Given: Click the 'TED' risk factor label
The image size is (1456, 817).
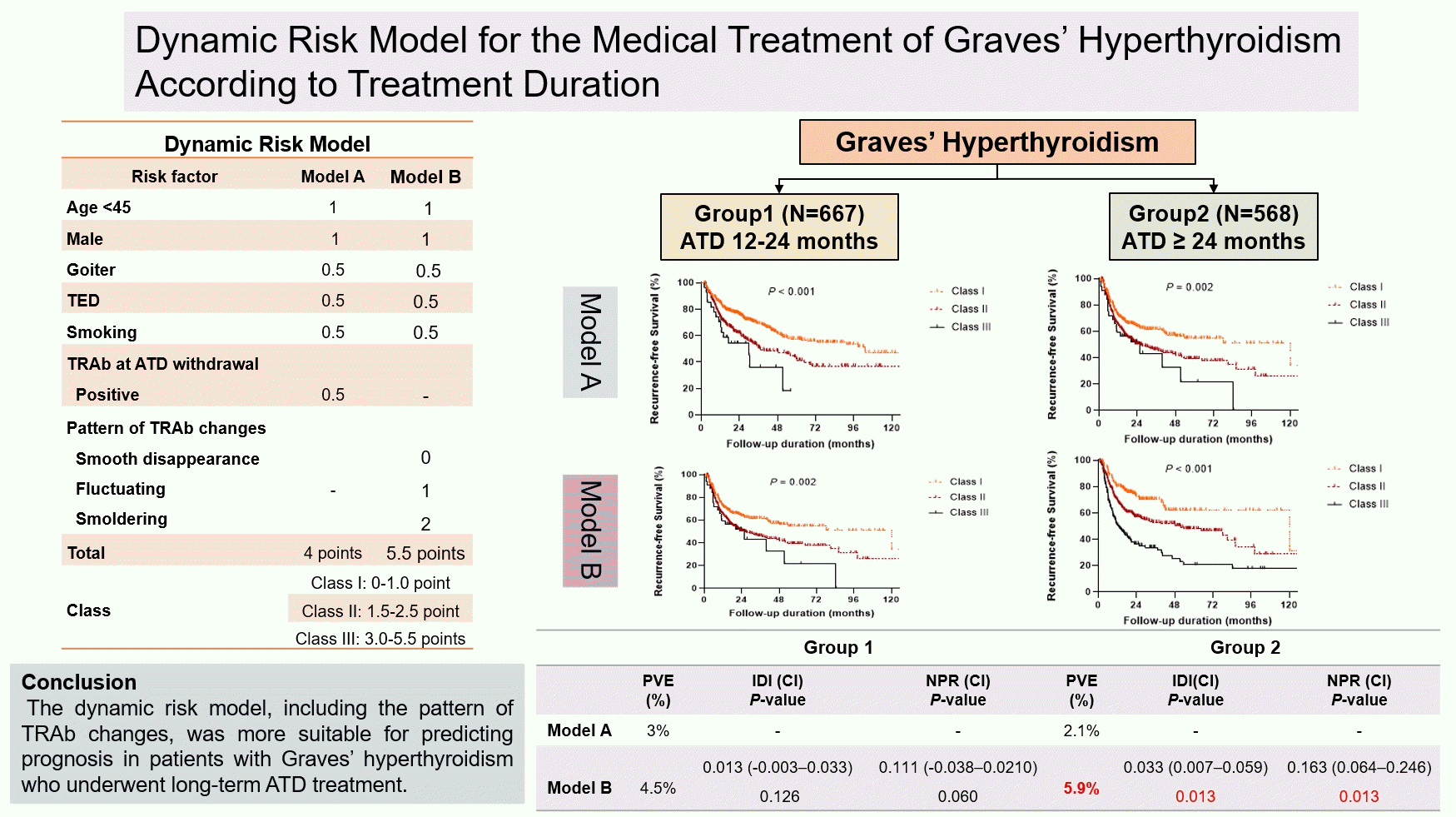Looking at the screenshot, I should tap(83, 301).
